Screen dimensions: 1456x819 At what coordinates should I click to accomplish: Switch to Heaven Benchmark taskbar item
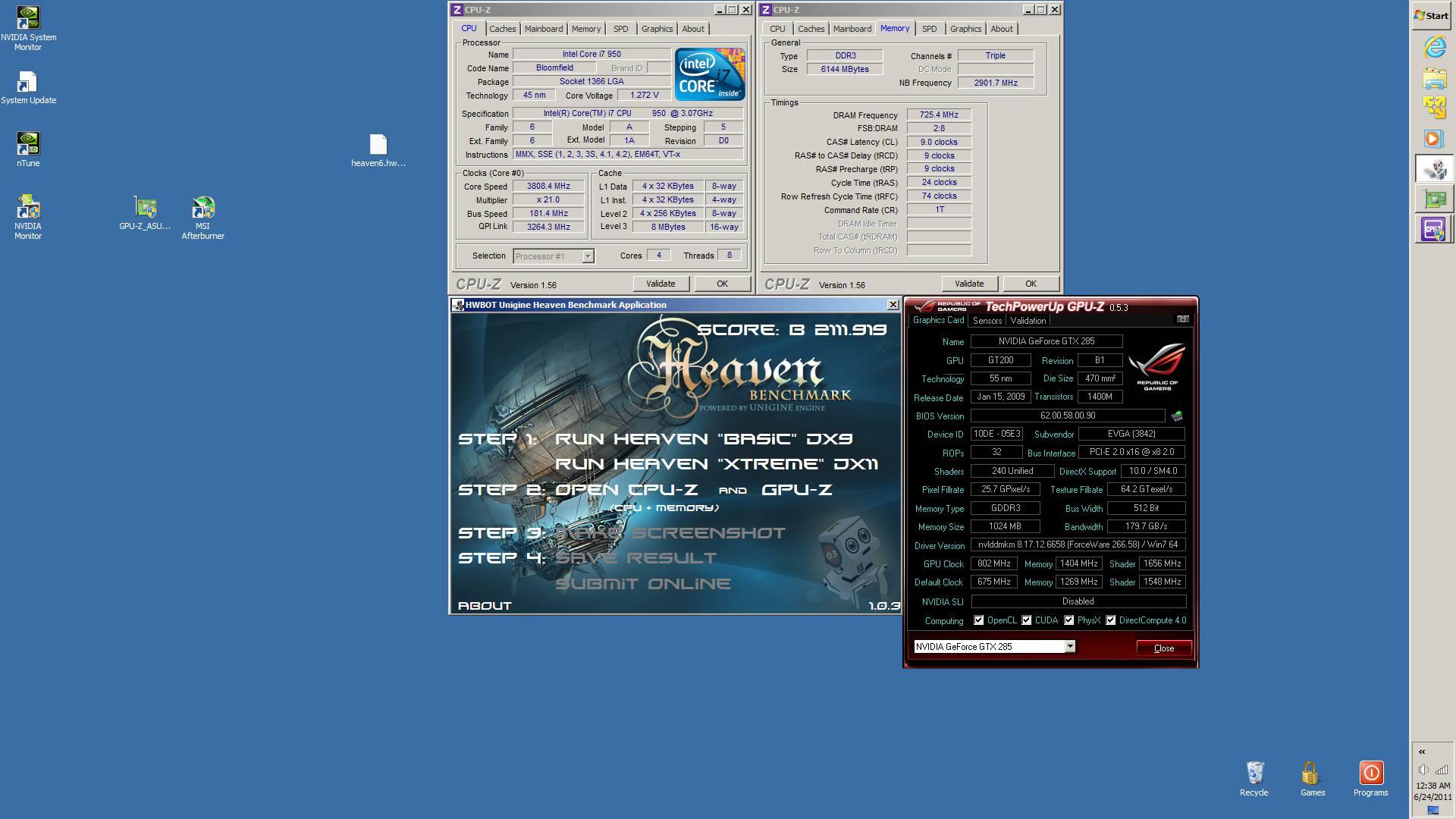(1433, 168)
